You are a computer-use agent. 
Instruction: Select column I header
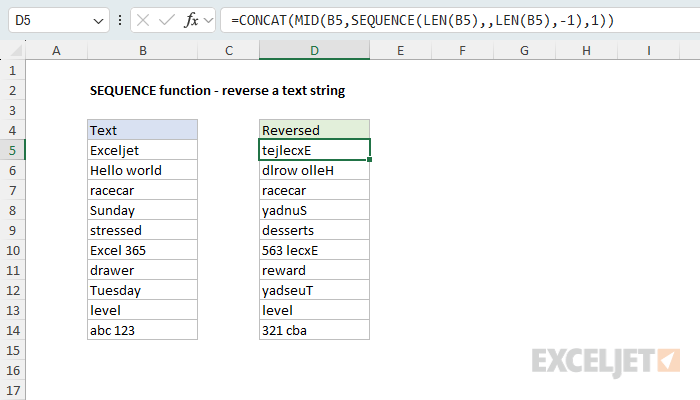click(648, 50)
